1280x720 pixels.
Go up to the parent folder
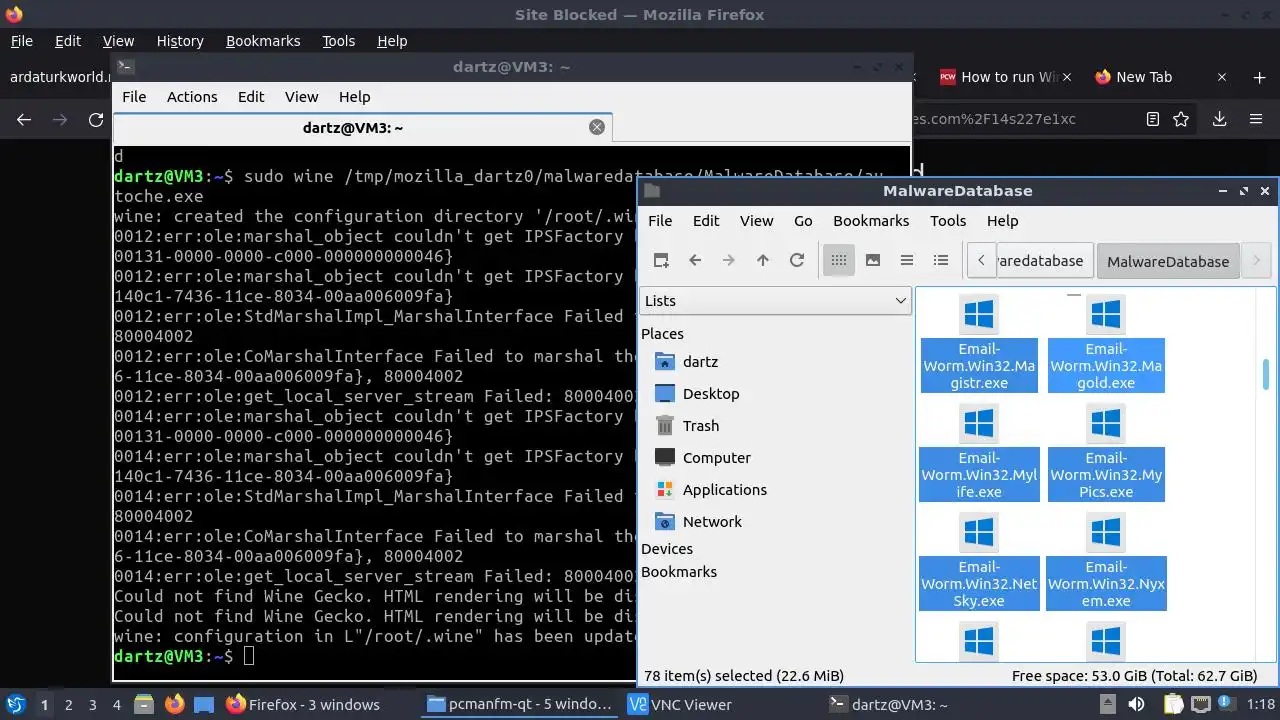coord(763,260)
